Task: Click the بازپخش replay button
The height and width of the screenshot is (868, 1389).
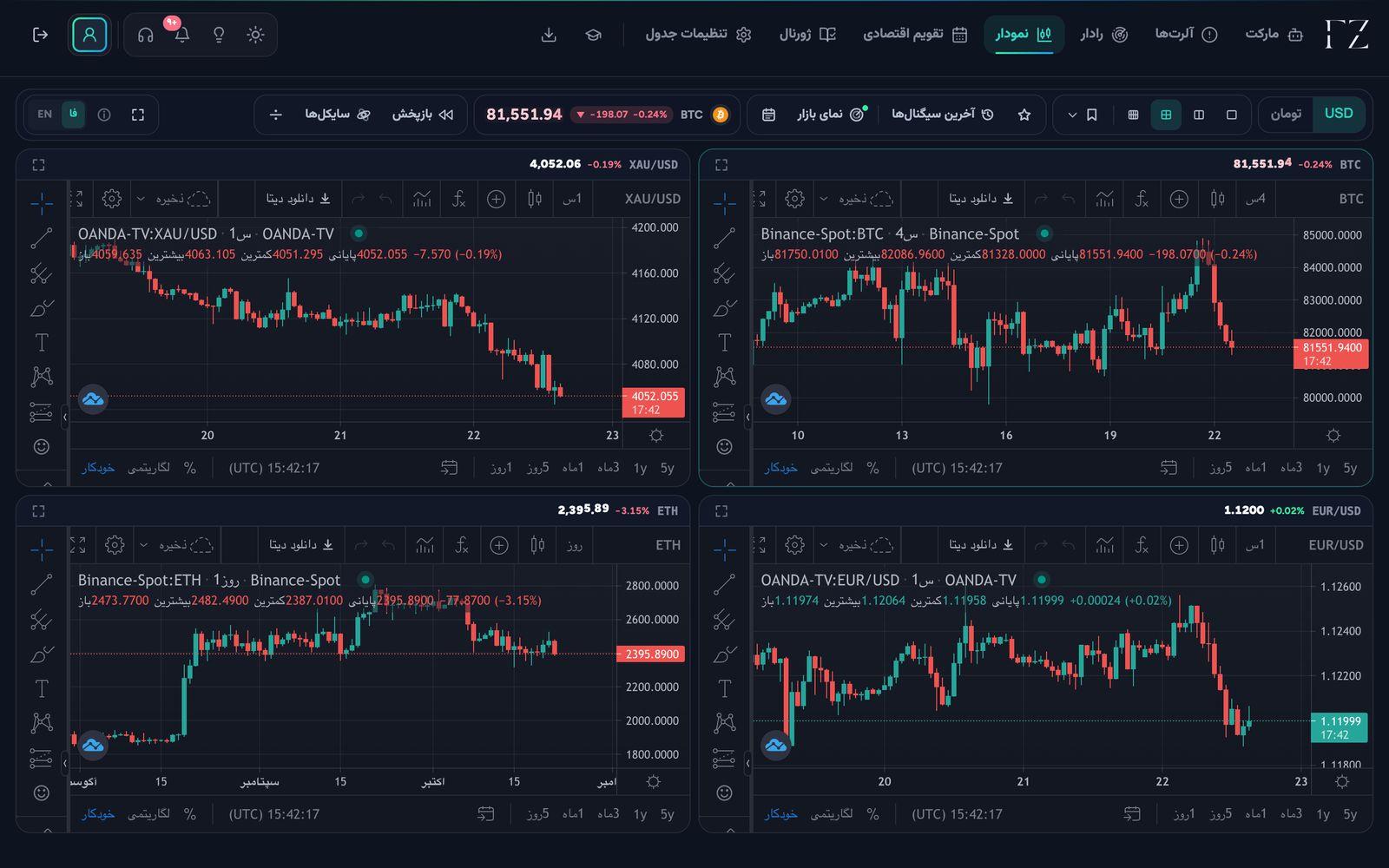Action: tap(423, 115)
